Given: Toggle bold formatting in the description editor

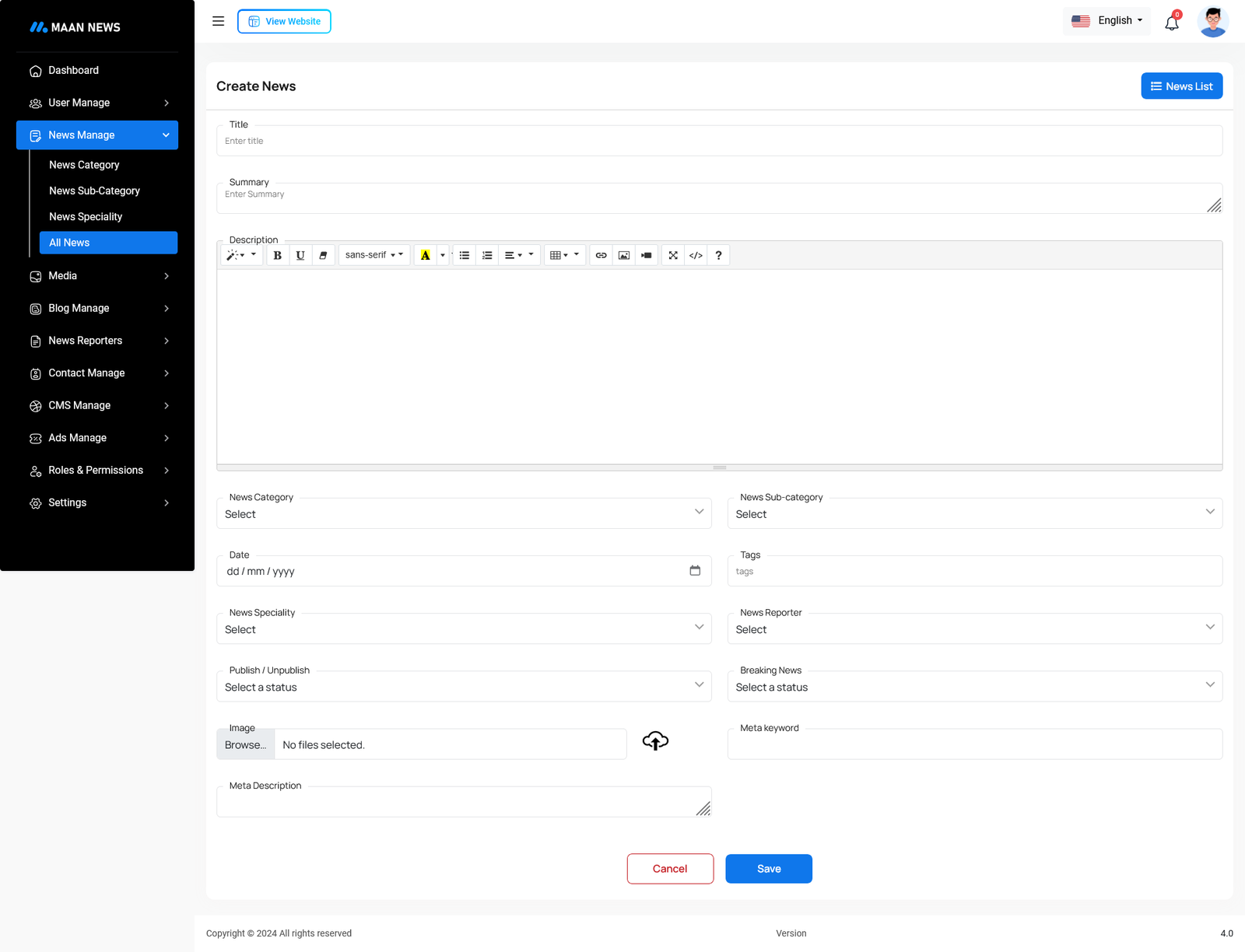Looking at the screenshot, I should point(278,255).
